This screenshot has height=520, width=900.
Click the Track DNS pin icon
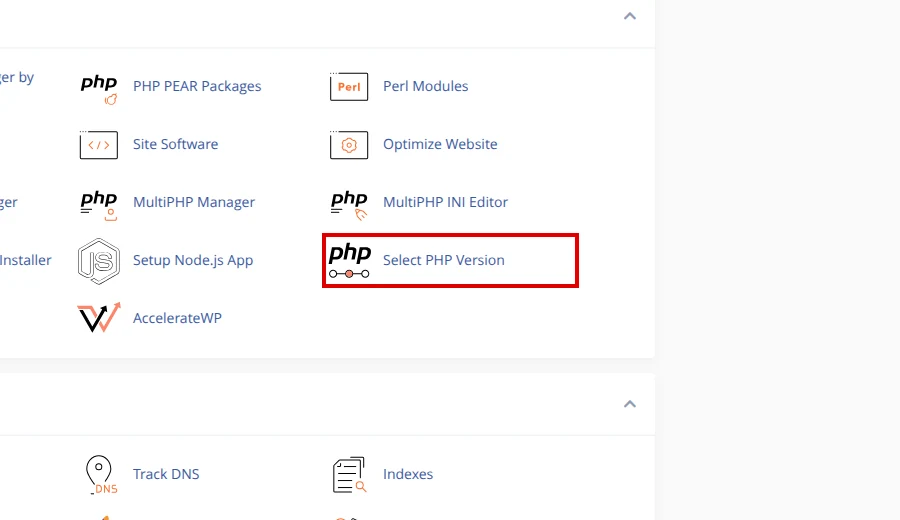101,475
